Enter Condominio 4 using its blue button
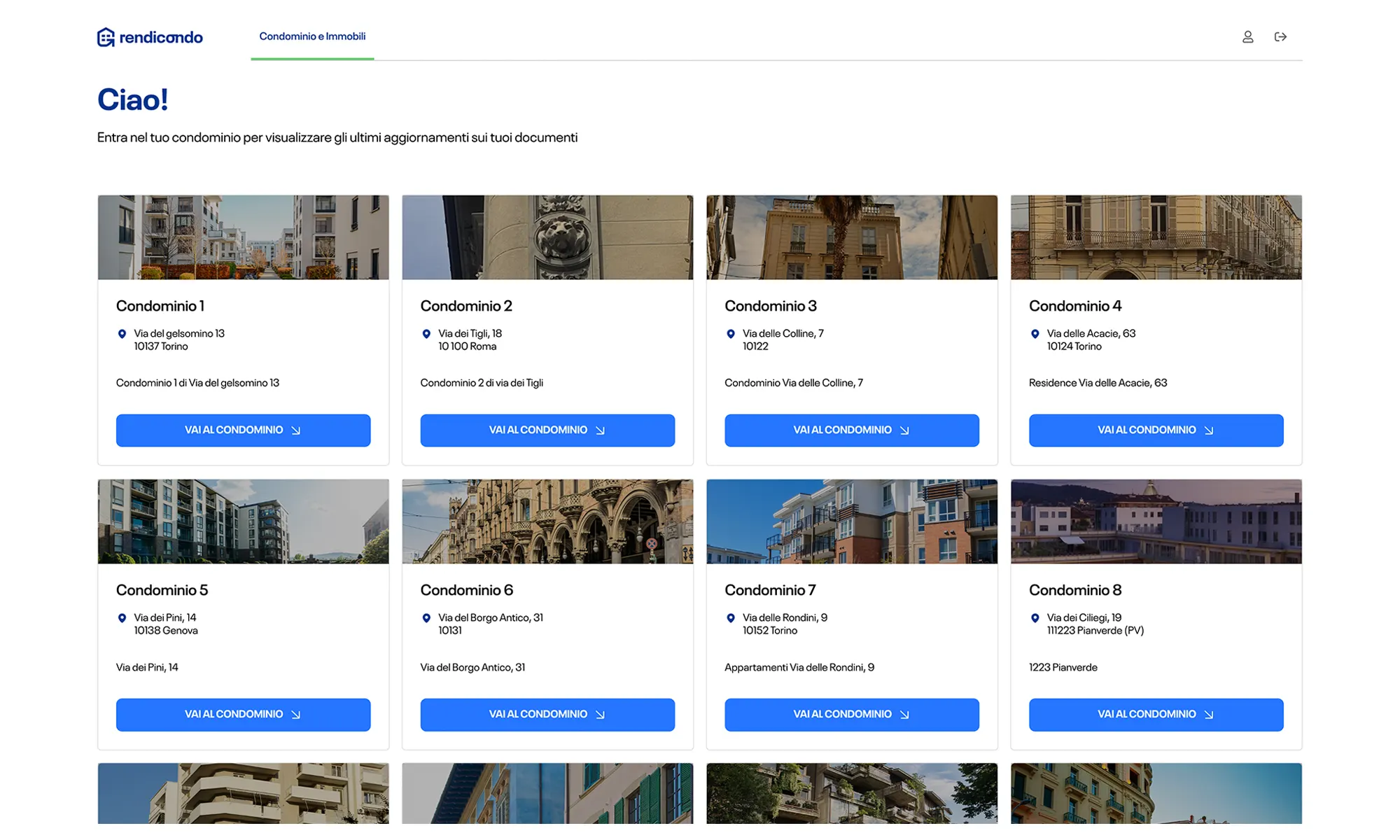 point(1156,430)
